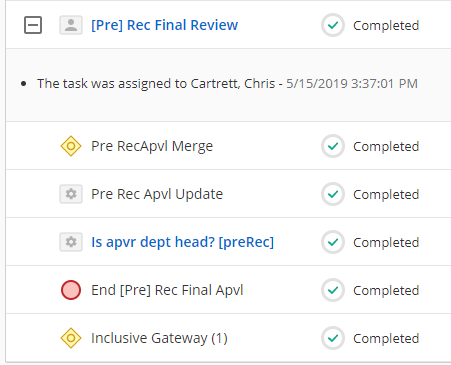The width and height of the screenshot is (451, 365).
Task: Click the completed checkmark for End Rec Final Apvl
Action: click(x=333, y=290)
